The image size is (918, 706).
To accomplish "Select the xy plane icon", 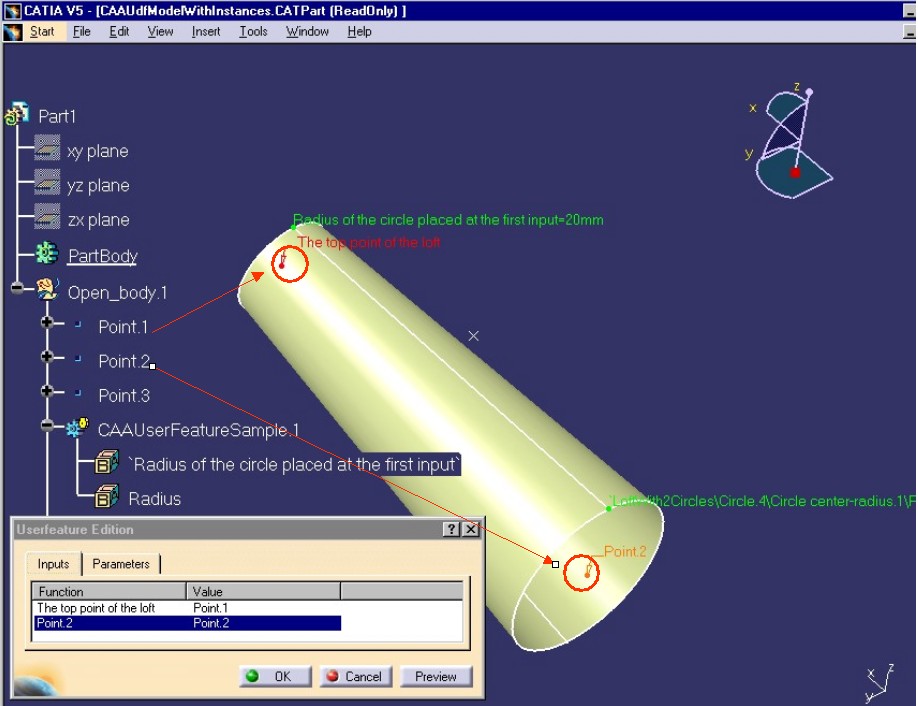I will [47, 148].
